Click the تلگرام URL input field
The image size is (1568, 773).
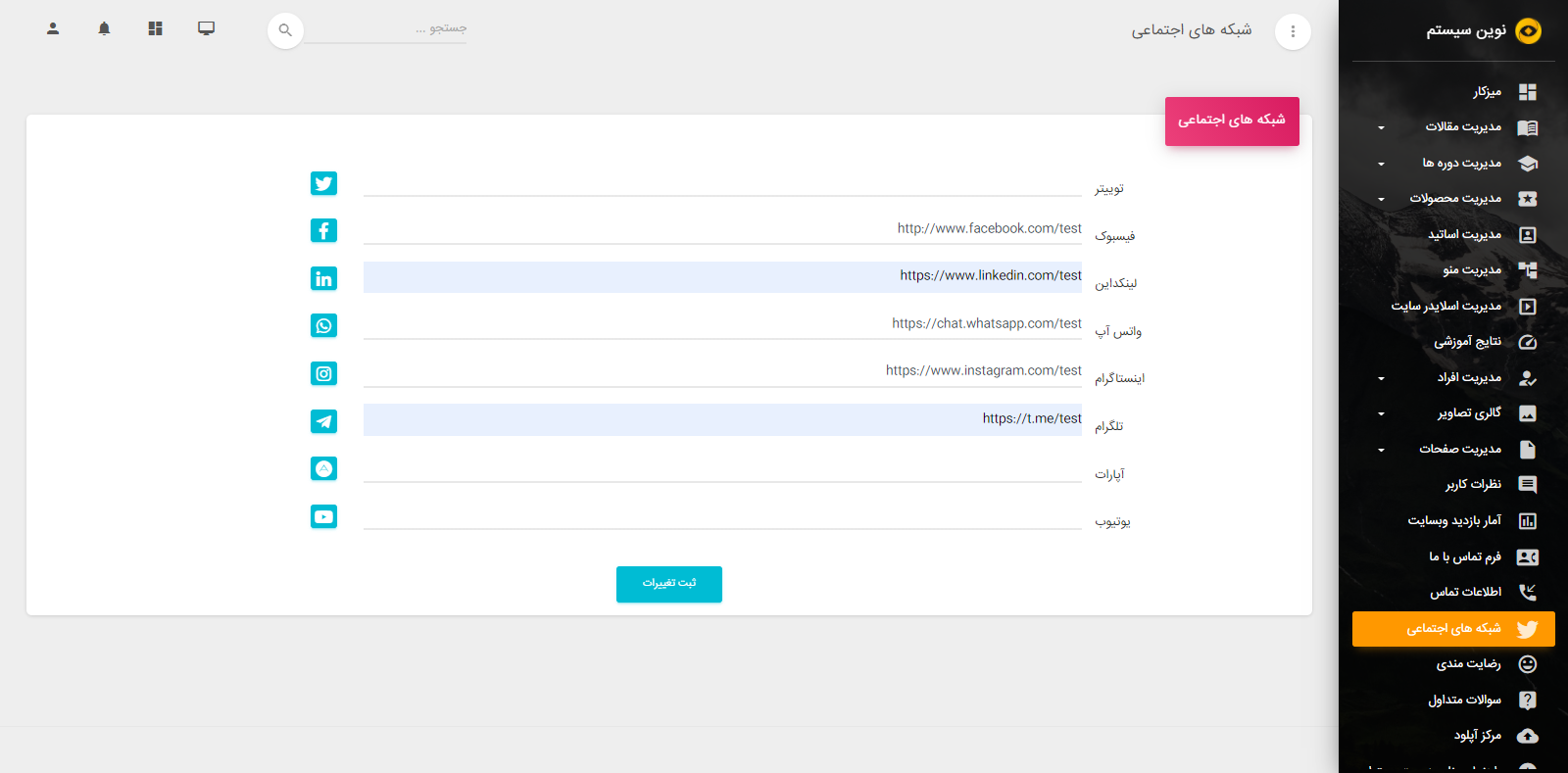click(722, 419)
